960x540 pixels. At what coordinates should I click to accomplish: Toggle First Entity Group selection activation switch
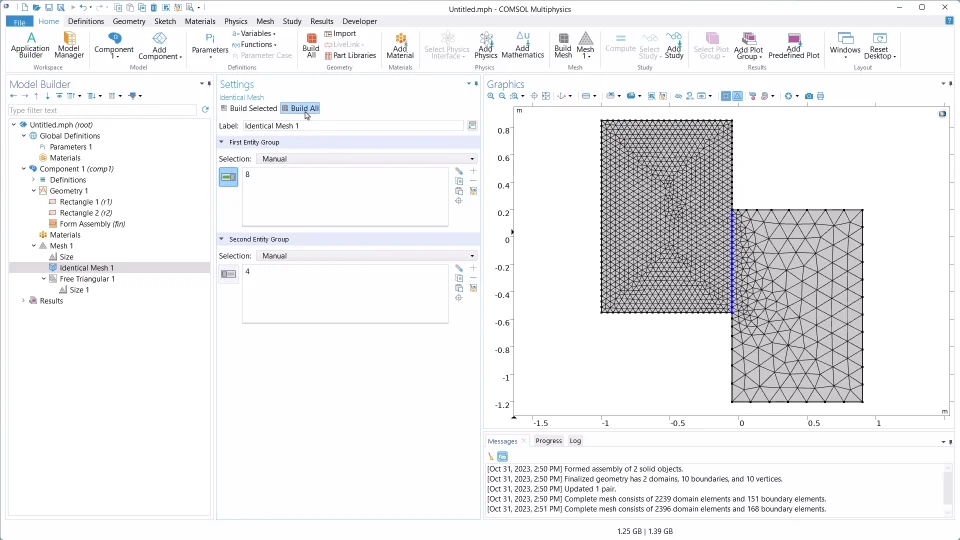click(x=229, y=177)
